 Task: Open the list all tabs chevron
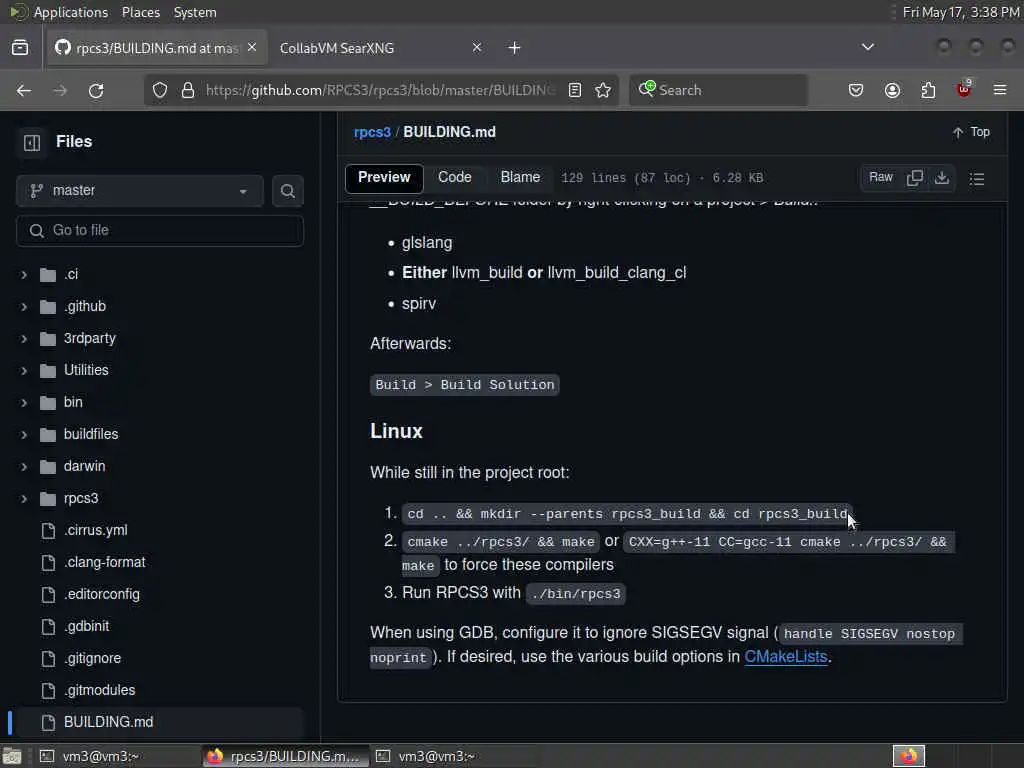tap(867, 47)
